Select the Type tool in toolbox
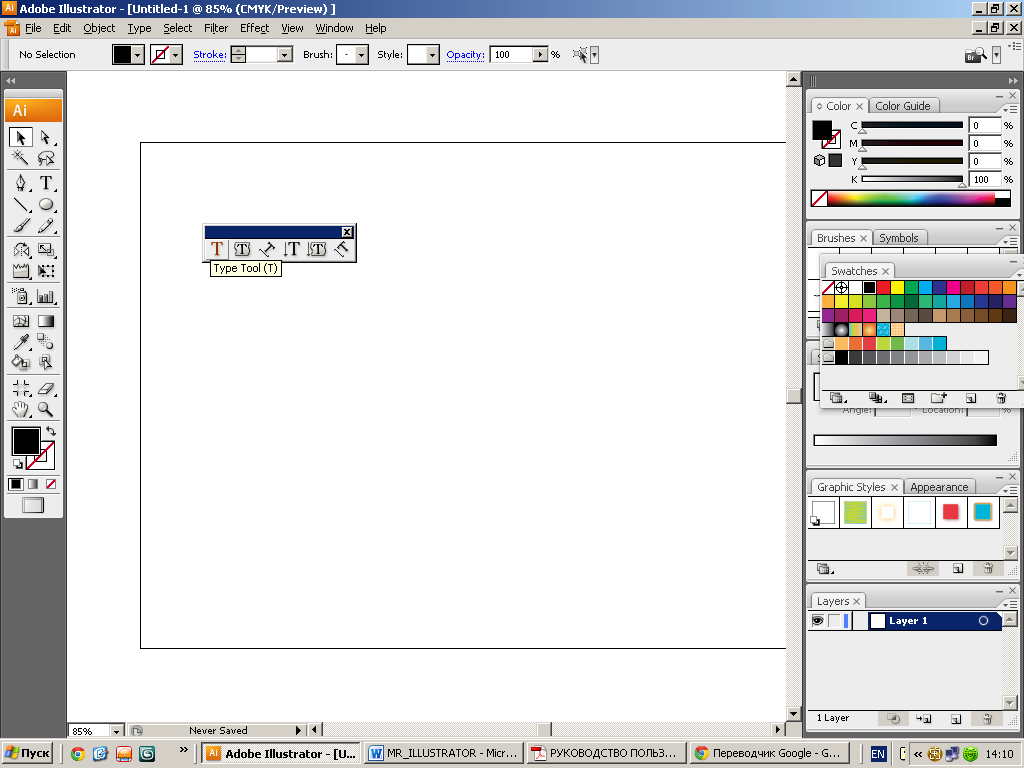The height and width of the screenshot is (768, 1024). 45,183
